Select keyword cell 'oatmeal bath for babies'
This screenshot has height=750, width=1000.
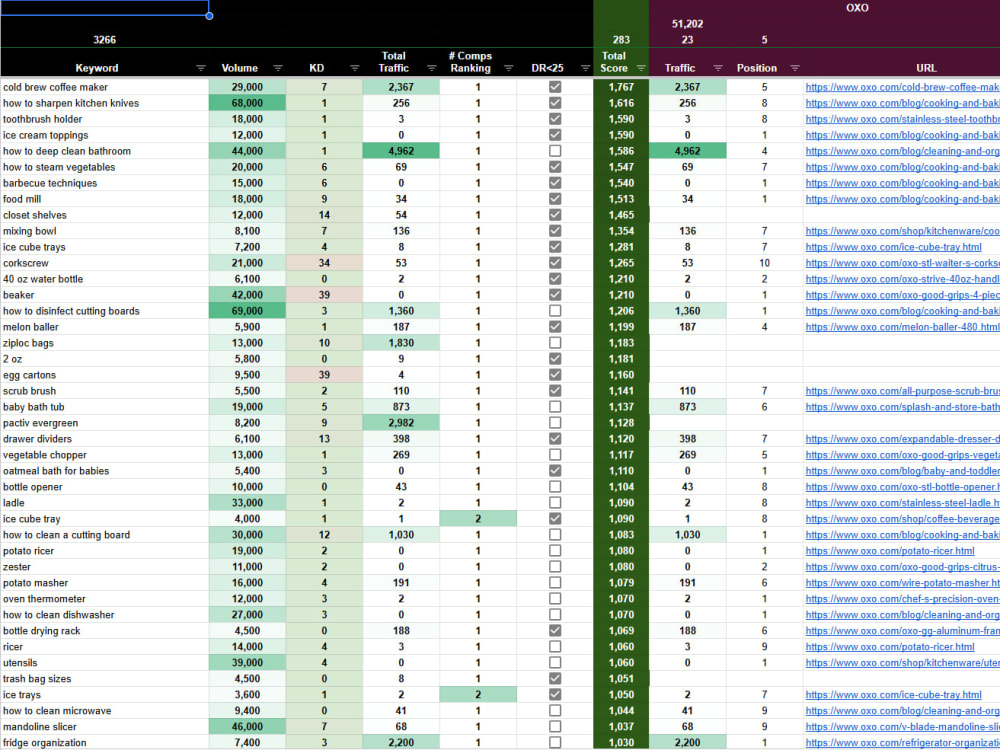click(x=105, y=471)
